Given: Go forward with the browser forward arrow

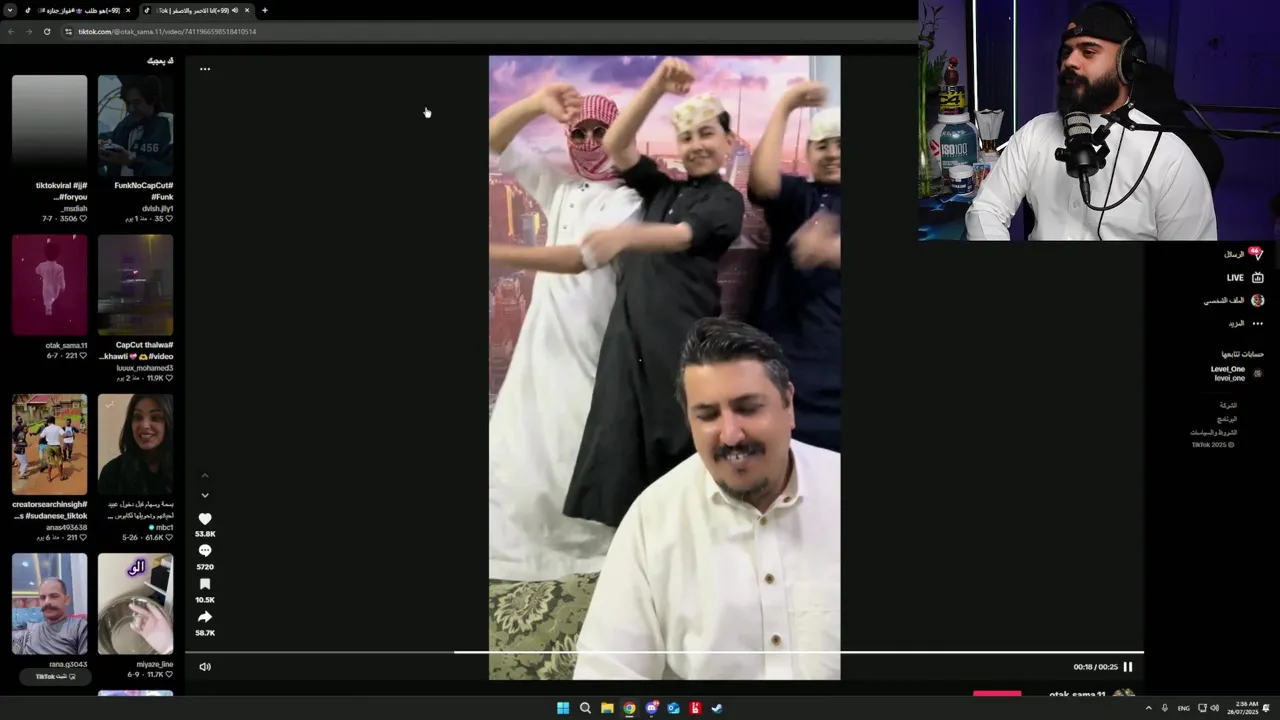Looking at the screenshot, I should click(28, 32).
